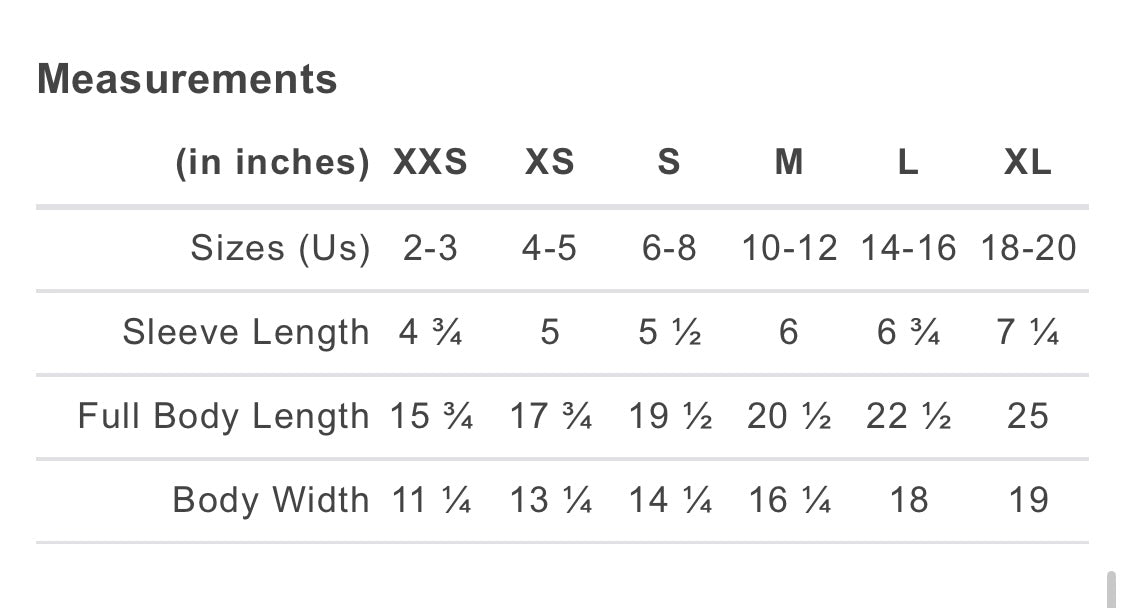Click the "(in inches)" header label
This screenshot has width=1125, height=608.
[x=272, y=162]
